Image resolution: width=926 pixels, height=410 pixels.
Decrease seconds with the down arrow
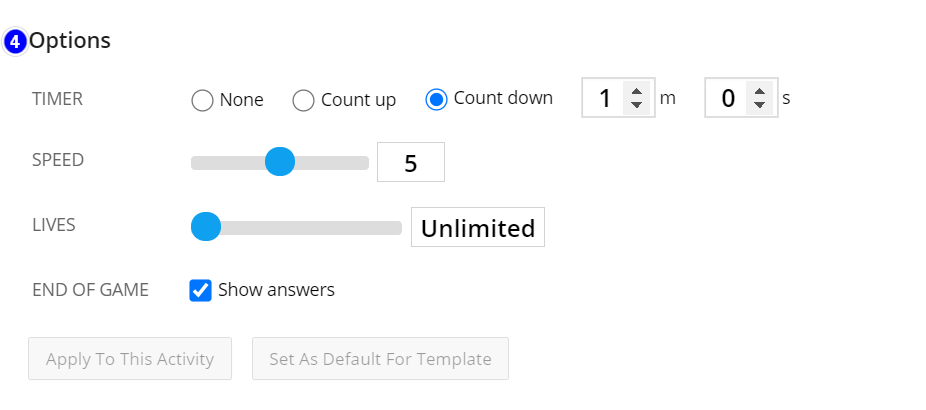759,105
